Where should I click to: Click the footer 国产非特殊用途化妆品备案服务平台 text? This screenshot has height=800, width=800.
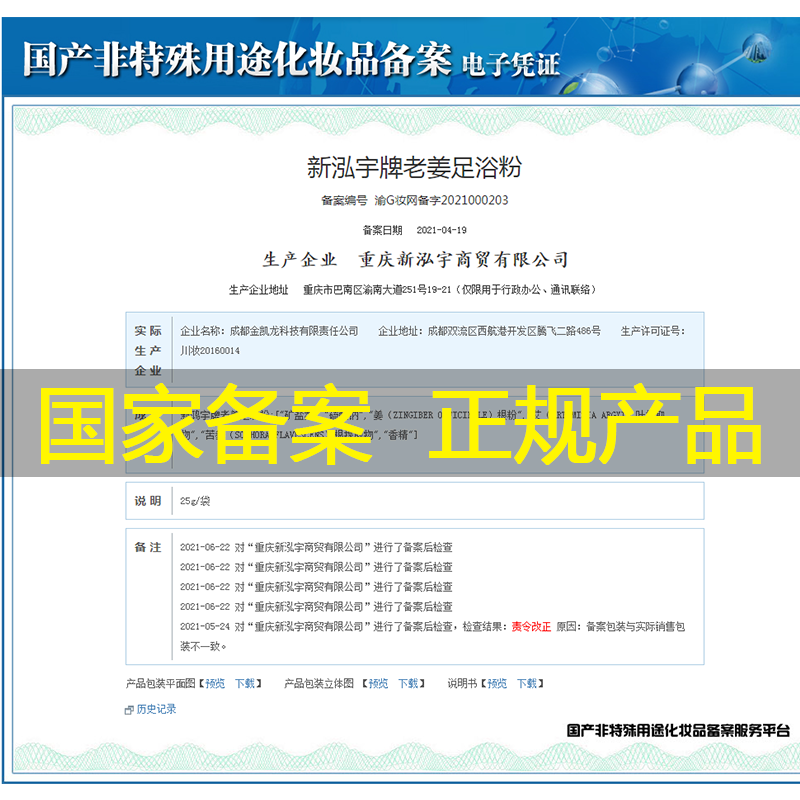click(x=678, y=731)
